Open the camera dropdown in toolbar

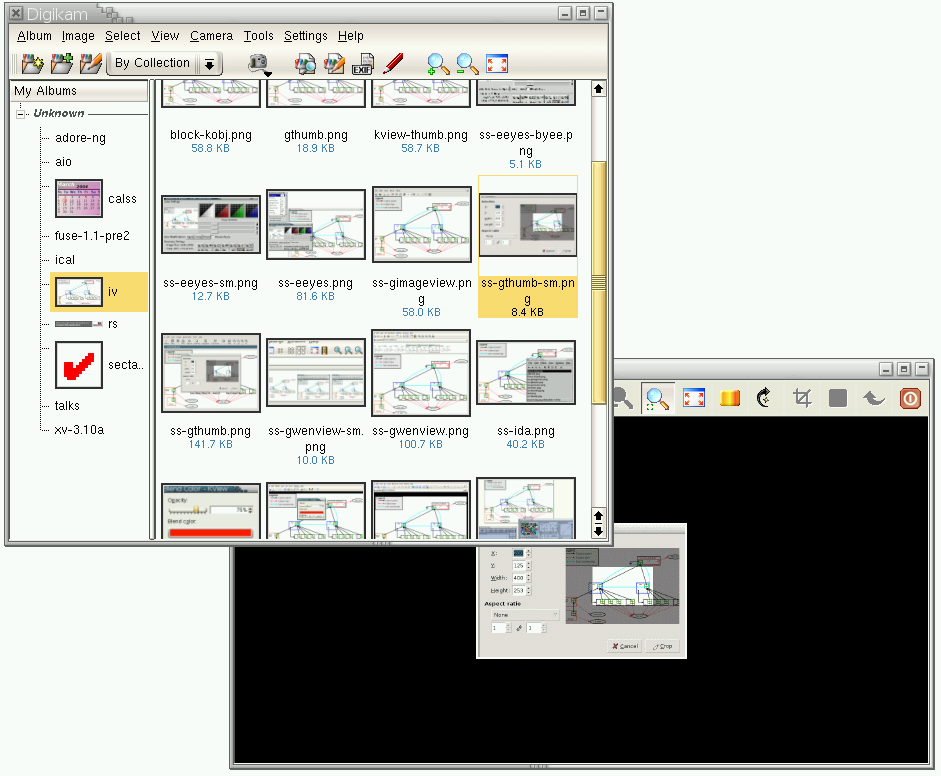tap(260, 64)
